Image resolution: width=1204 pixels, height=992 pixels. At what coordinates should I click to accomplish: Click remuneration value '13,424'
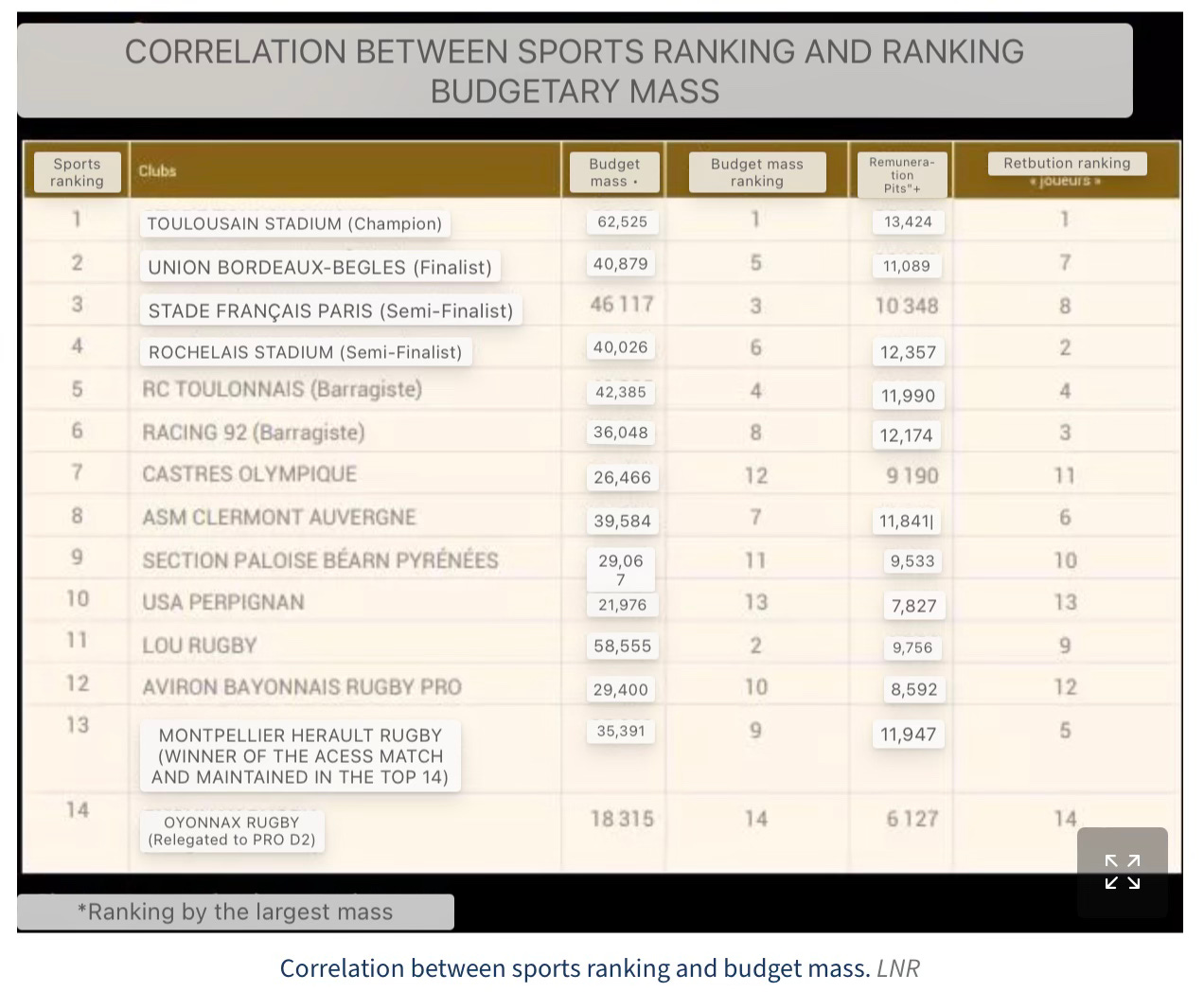[x=908, y=222]
